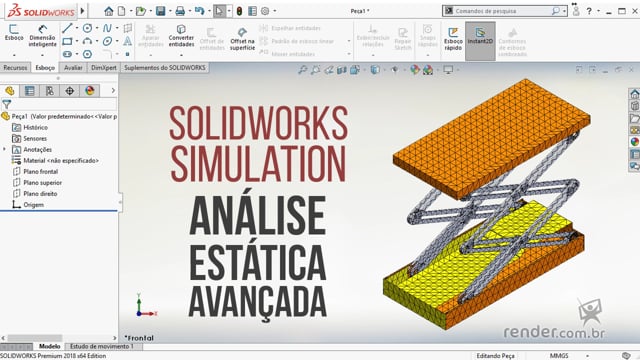Open Suplementos do SOLIDWORKS tab
This screenshot has height=360, width=640.
tap(165, 68)
